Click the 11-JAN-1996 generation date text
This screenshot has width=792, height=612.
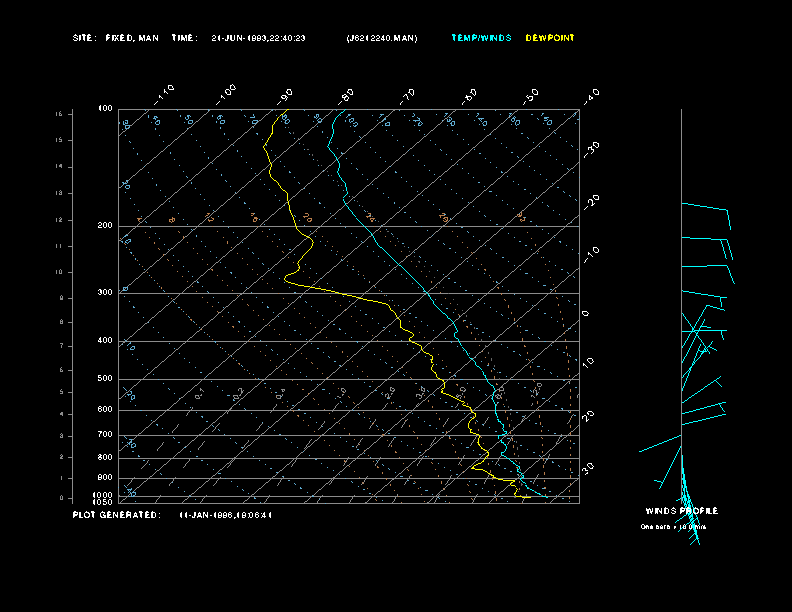coord(226,515)
